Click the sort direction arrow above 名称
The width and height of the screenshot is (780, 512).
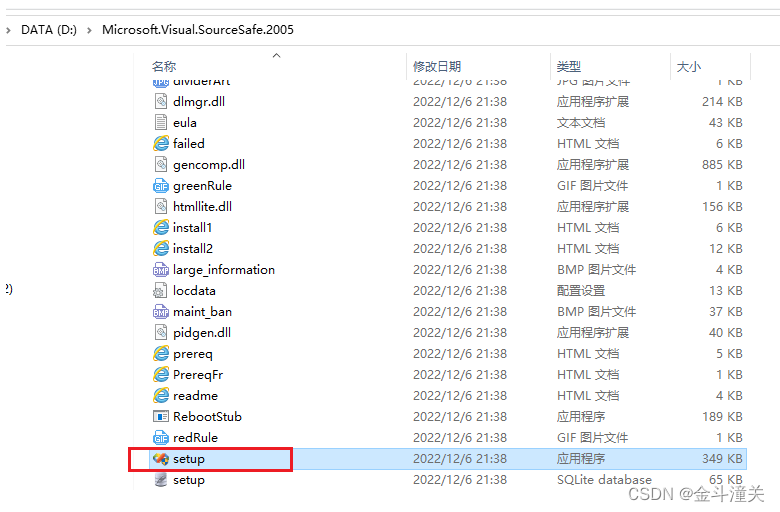coord(277,55)
